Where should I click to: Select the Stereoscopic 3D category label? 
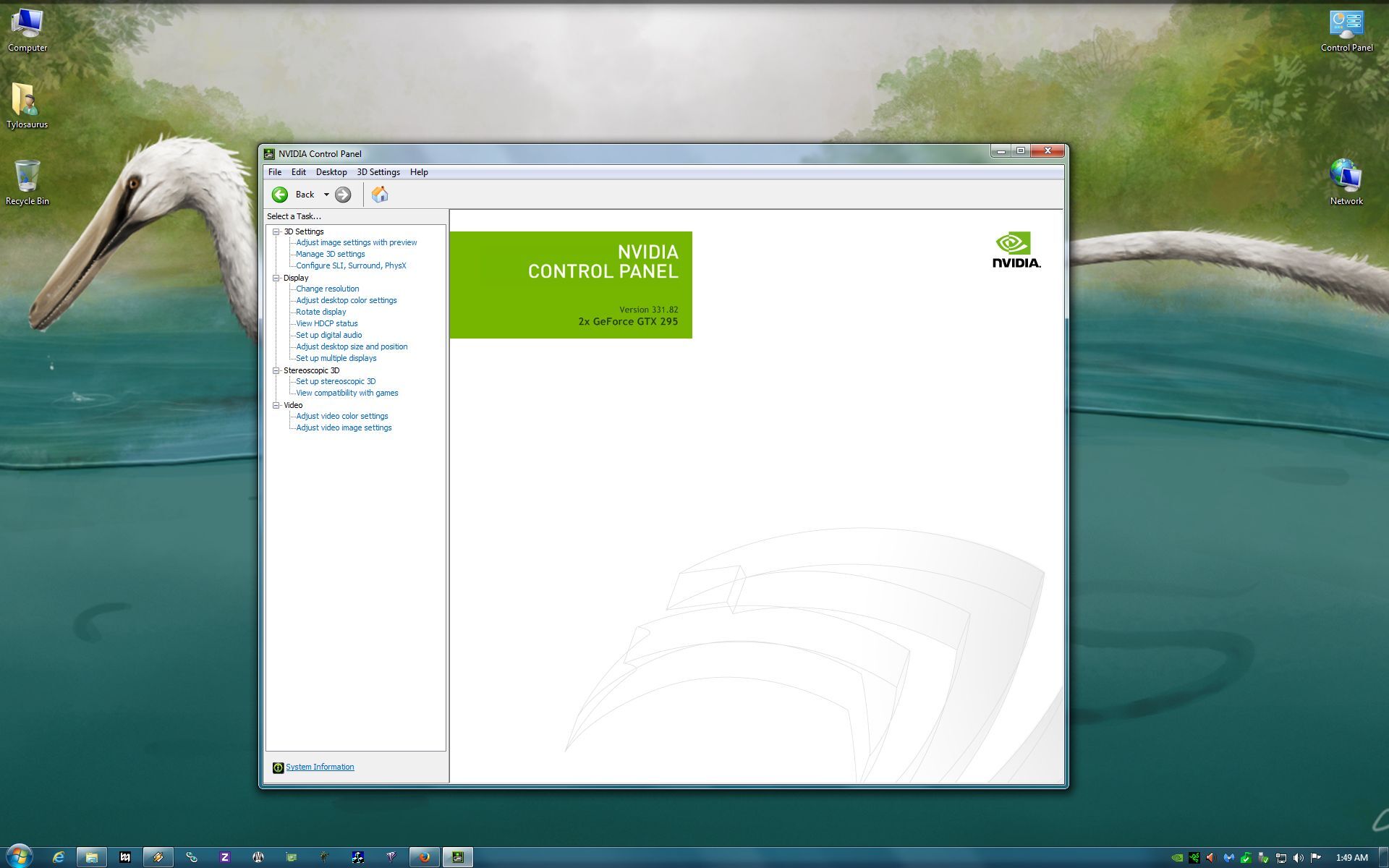(x=311, y=370)
